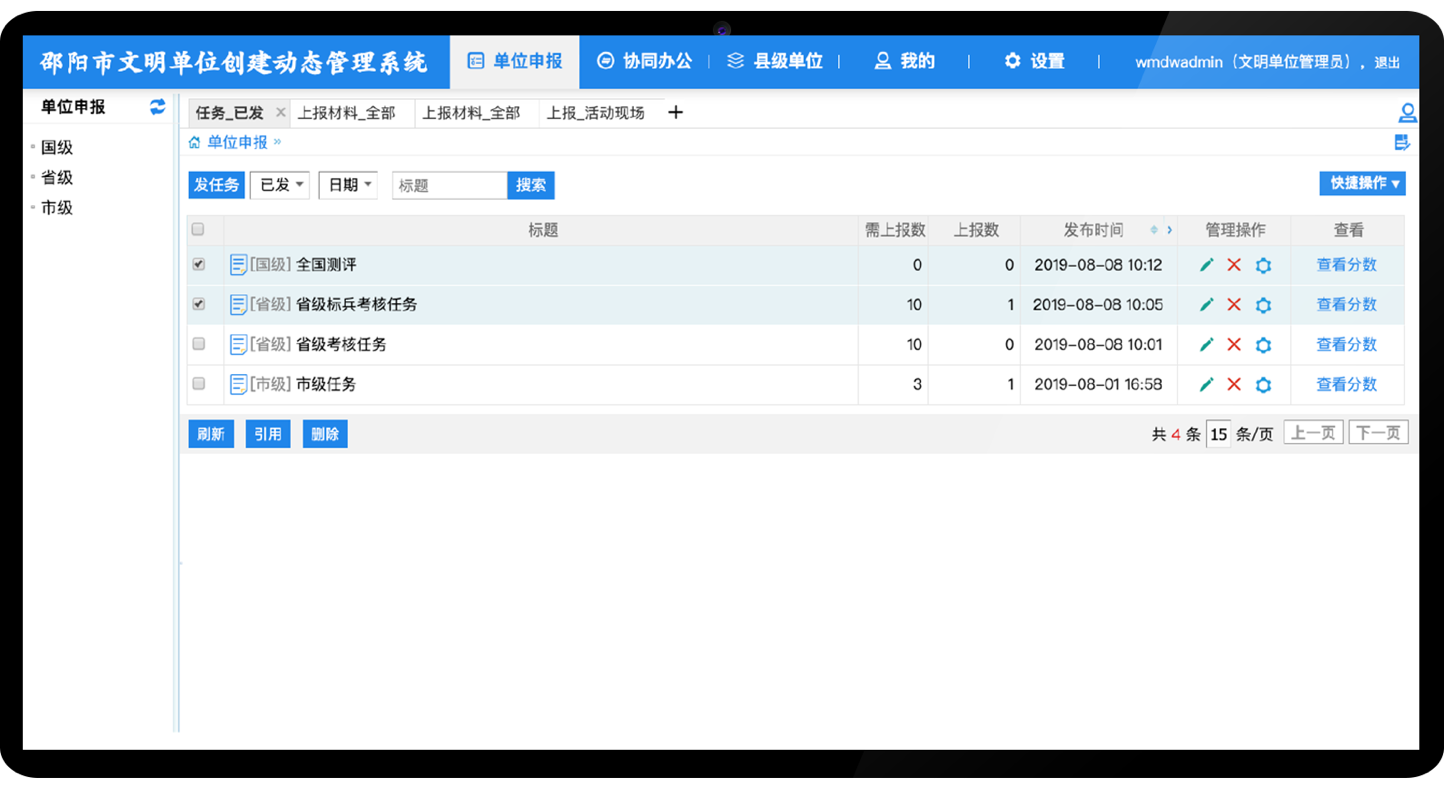Switch to the 协同办公 top menu
Screen dimensions: 1444x788
coord(645,61)
